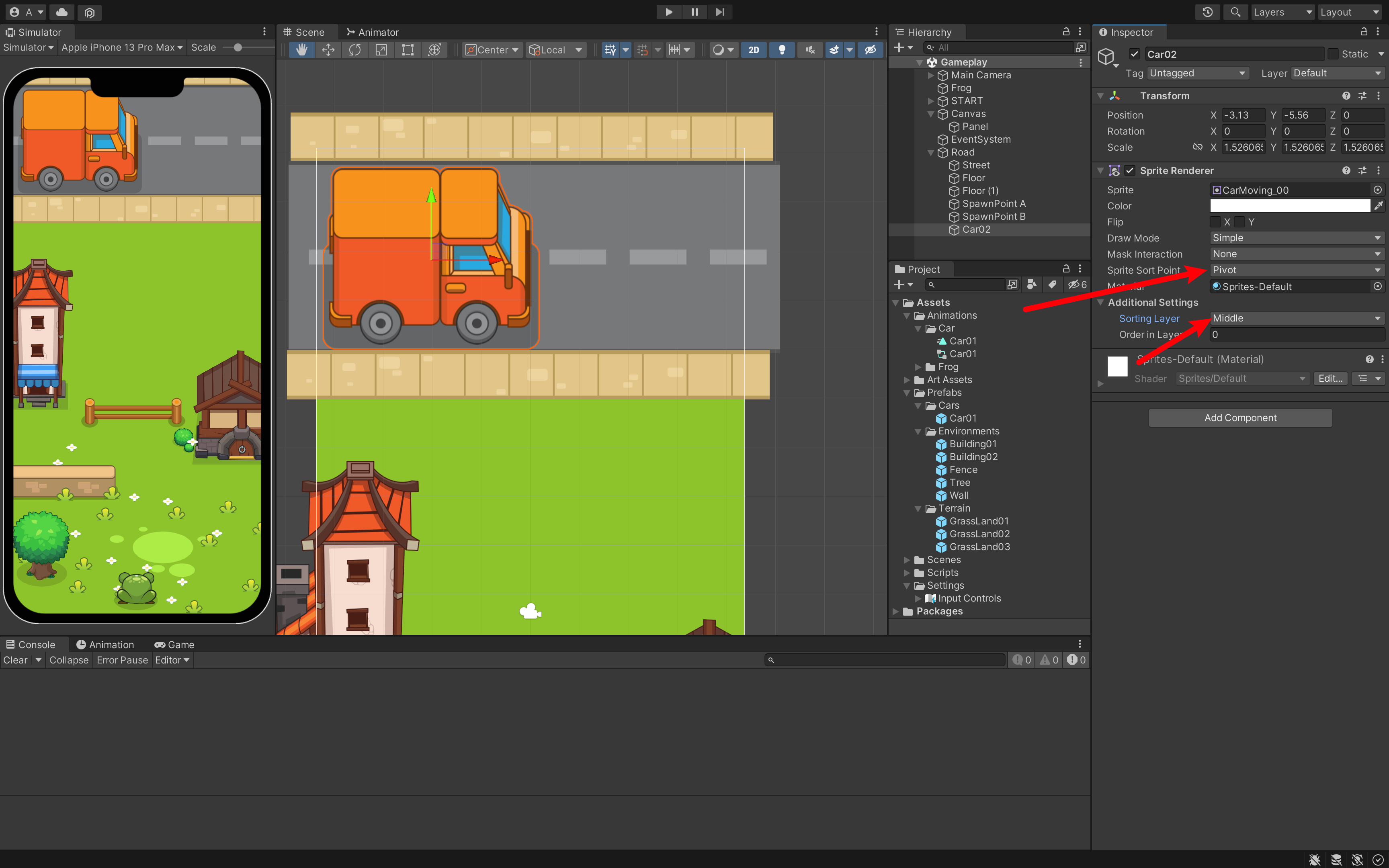Open Draw Mode dropdown

coord(1297,237)
